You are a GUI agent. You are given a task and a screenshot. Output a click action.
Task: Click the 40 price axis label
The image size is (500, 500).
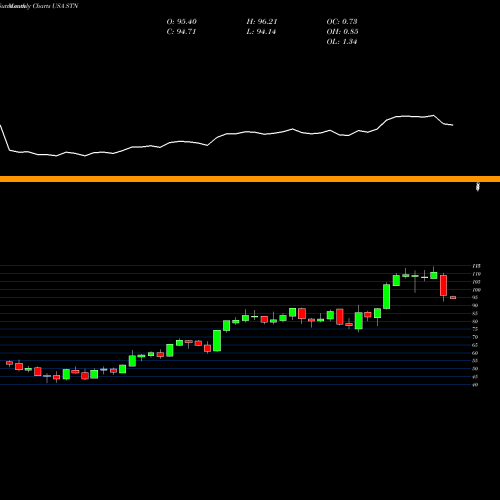pos(475,385)
